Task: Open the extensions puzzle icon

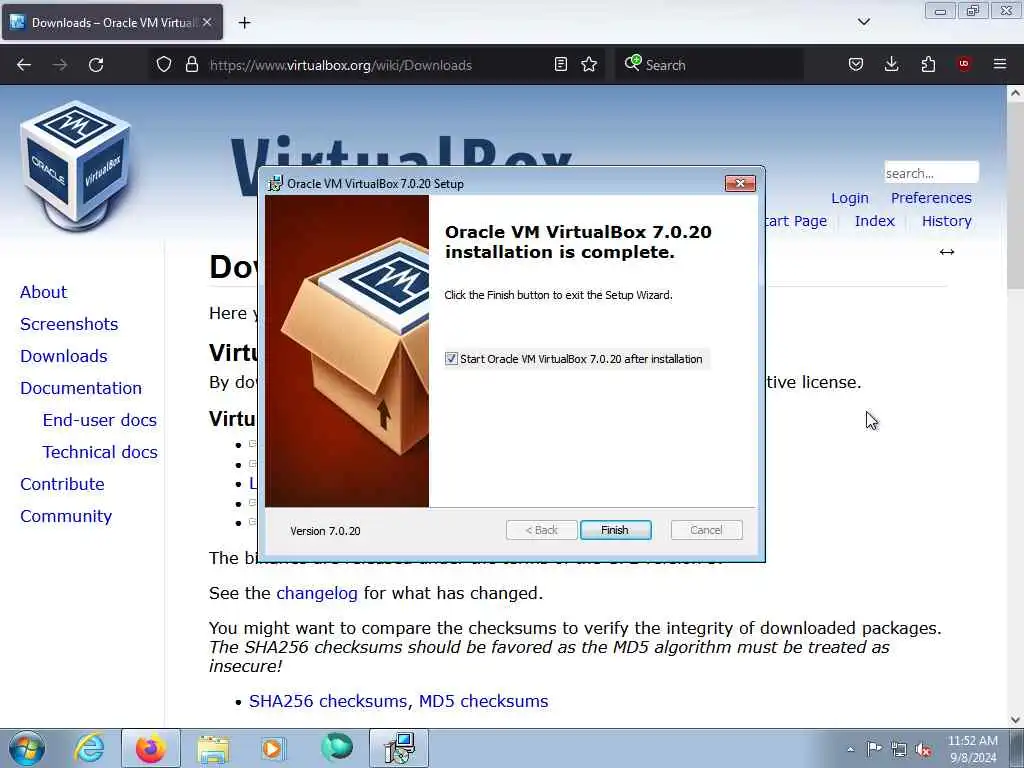Action: [x=928, y=65]
